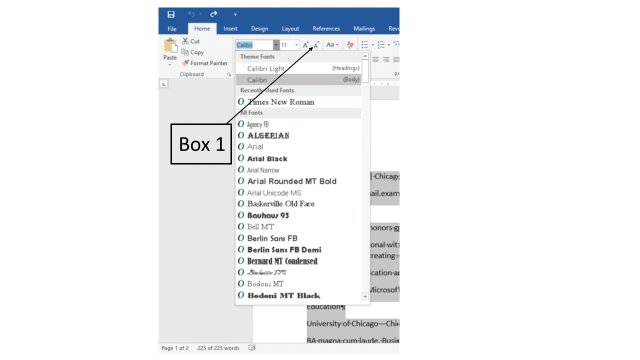Click the Center align icon
The image size is (640, 360).
tap(376, 60)
